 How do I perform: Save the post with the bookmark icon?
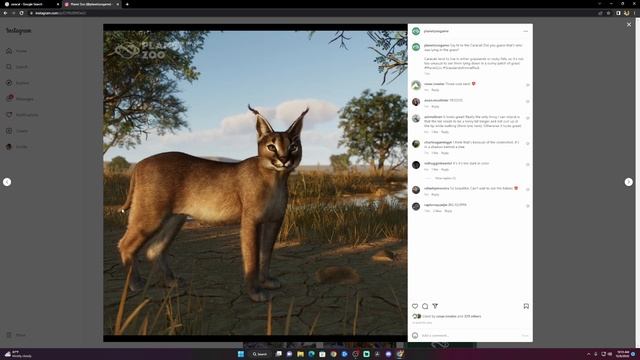[526, 306]
